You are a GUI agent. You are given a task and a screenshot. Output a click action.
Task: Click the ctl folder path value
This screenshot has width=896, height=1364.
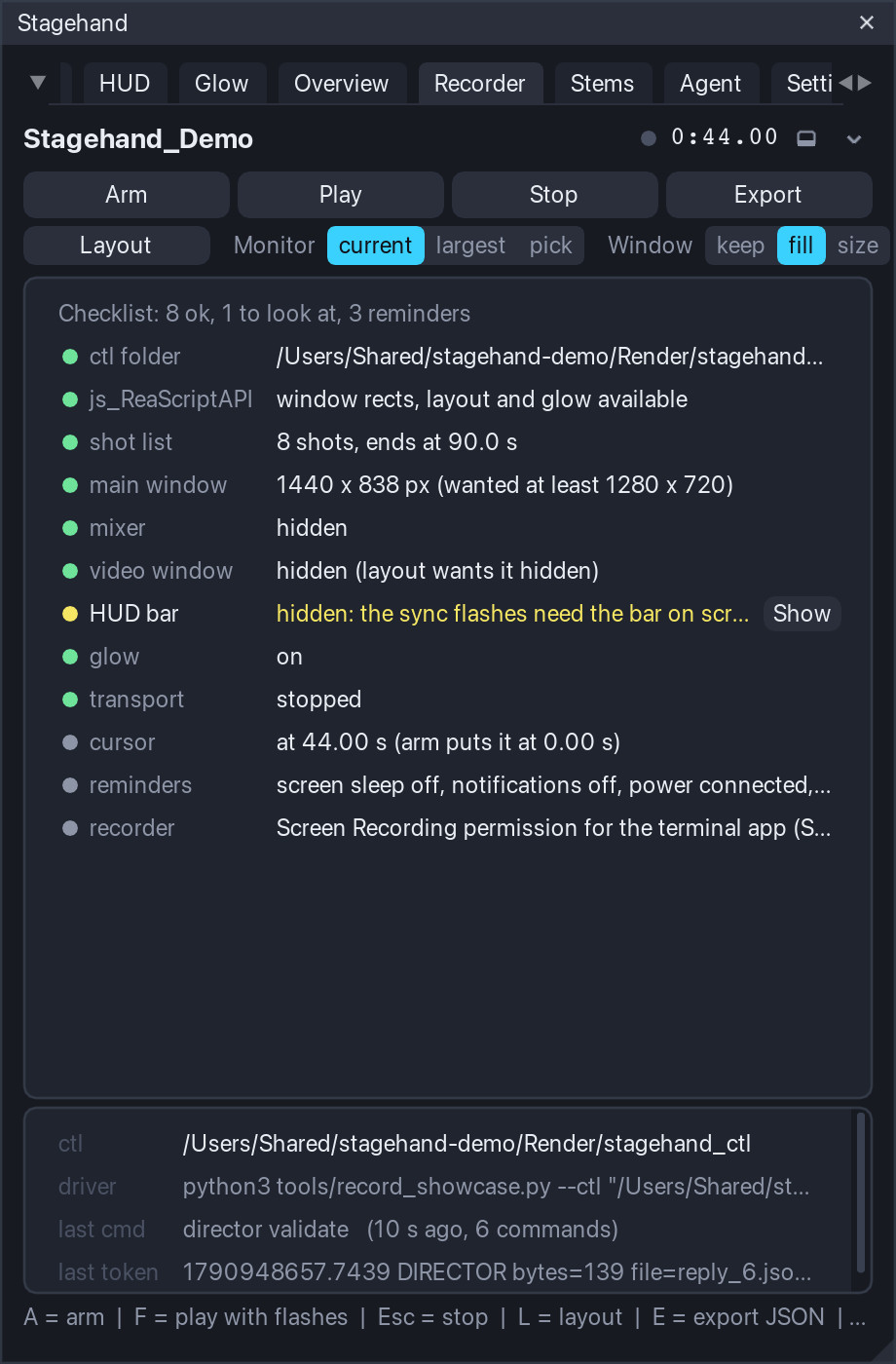550,357
